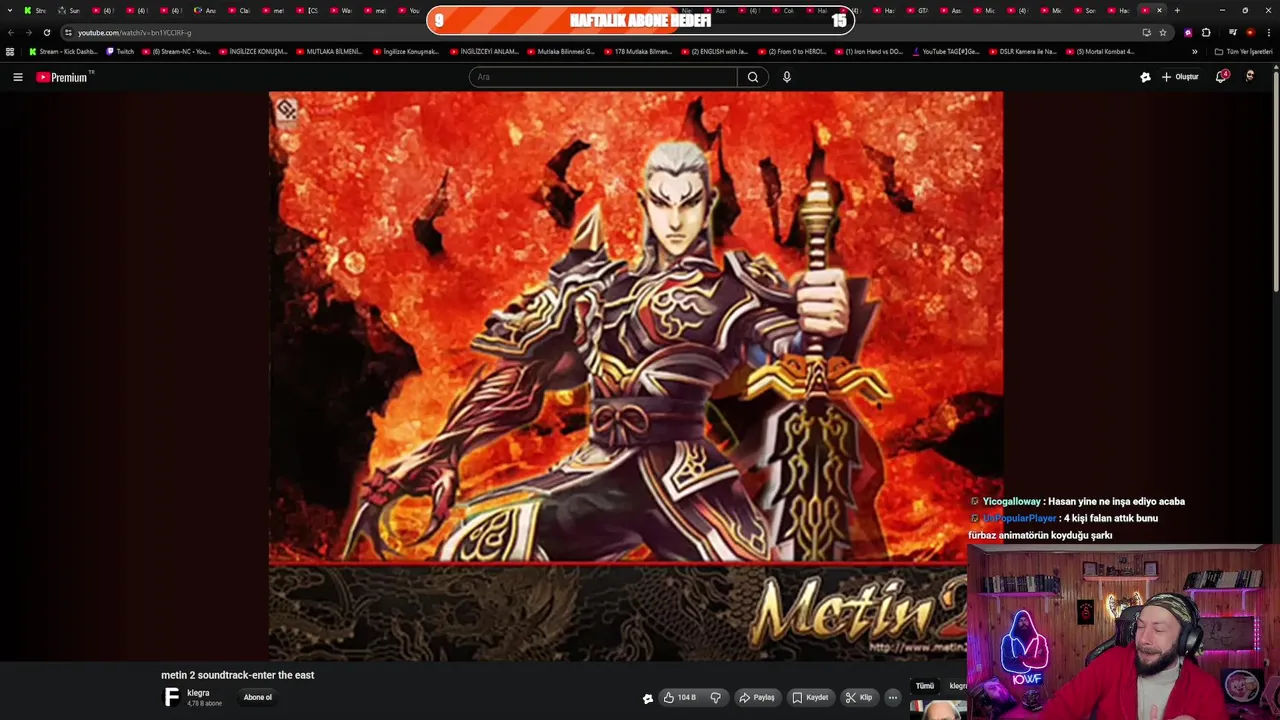Open the 'Twitch' bookmark

pyautogui.click(x=120, y=52)
